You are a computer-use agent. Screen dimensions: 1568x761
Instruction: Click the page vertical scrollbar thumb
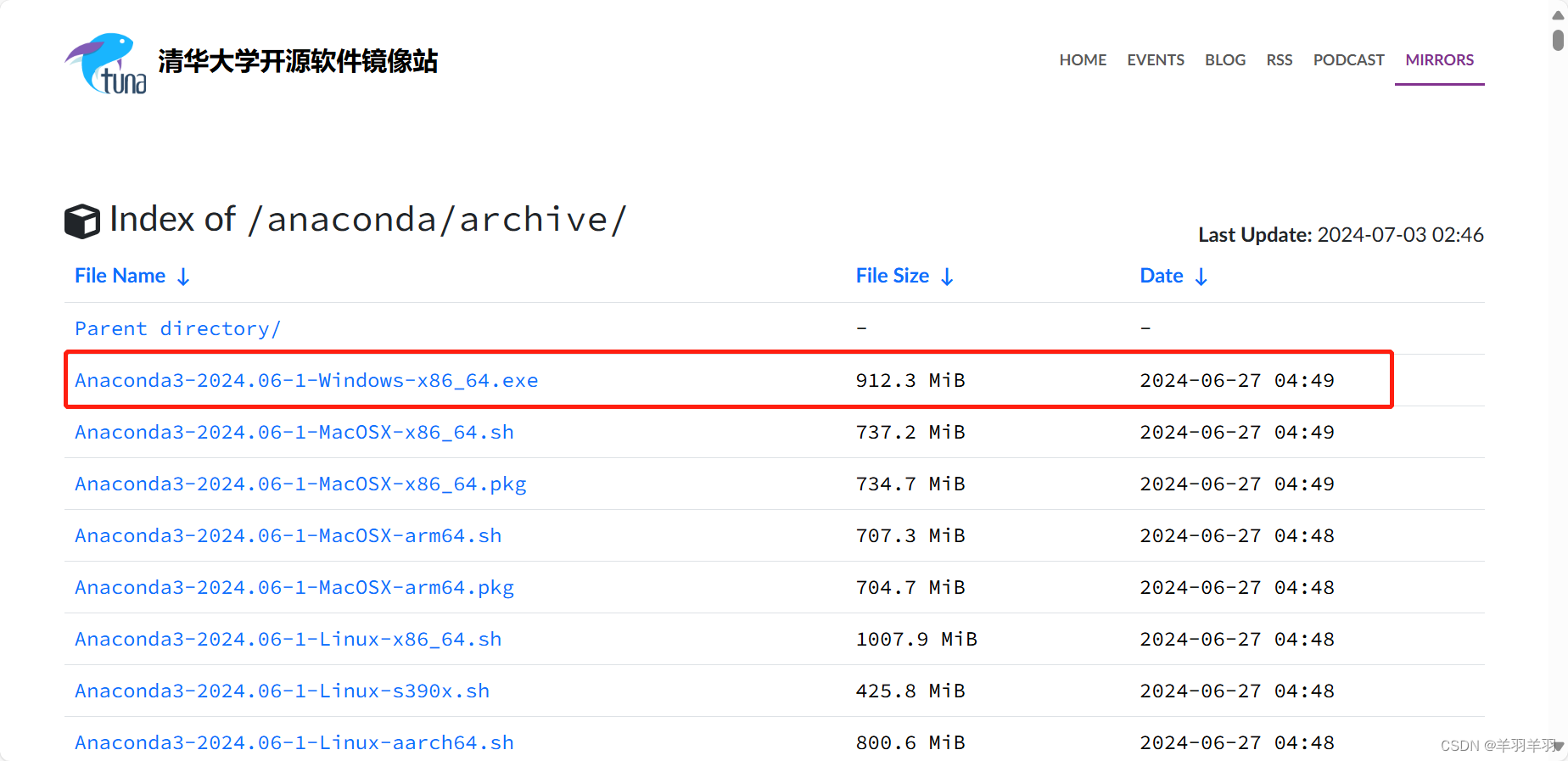coord(1558,40)
